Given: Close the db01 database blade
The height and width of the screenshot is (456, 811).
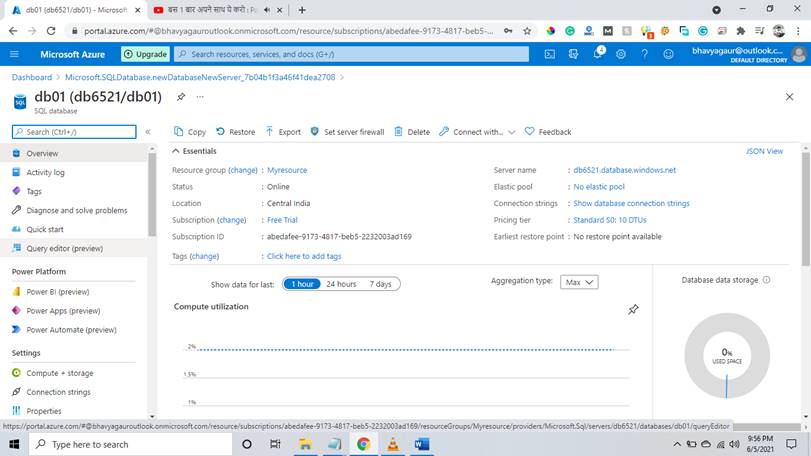Looking at the screenshot, I should click(789, 97).
